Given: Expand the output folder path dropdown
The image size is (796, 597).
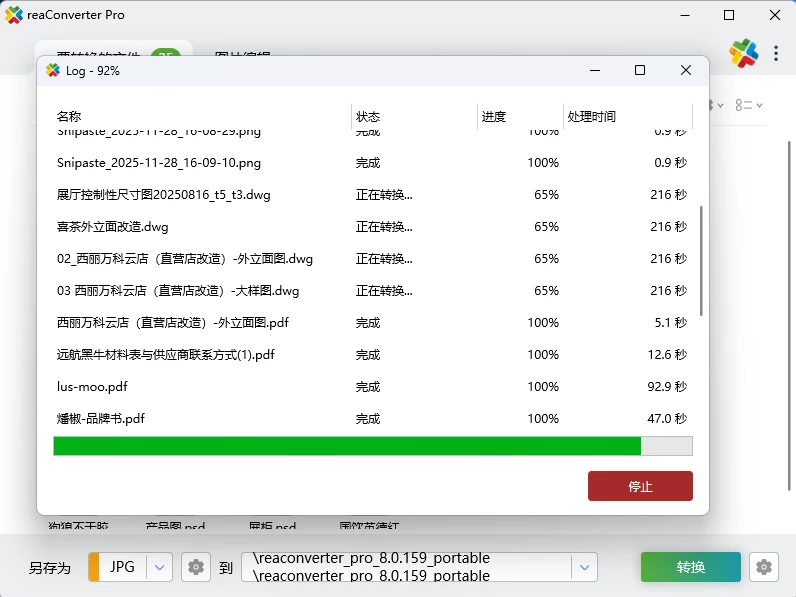Looking at the screenshot, I should pos(584,567).
